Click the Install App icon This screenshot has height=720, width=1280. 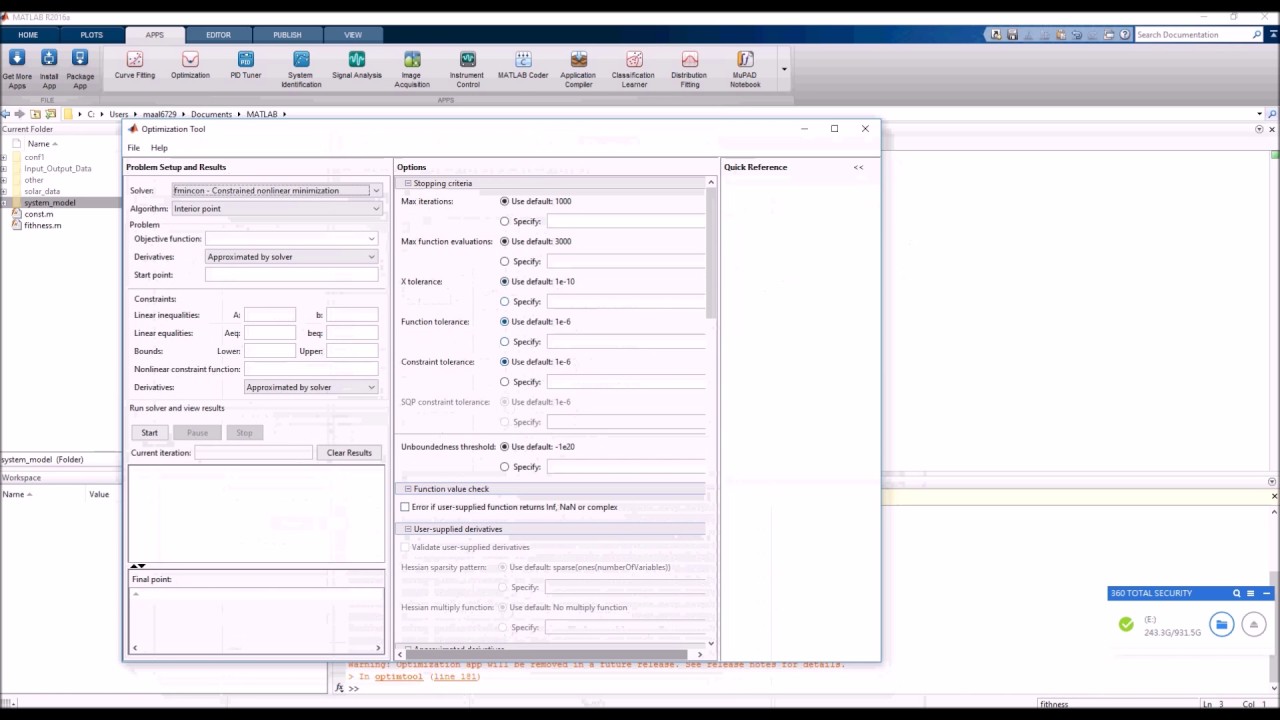pos(49,70)
